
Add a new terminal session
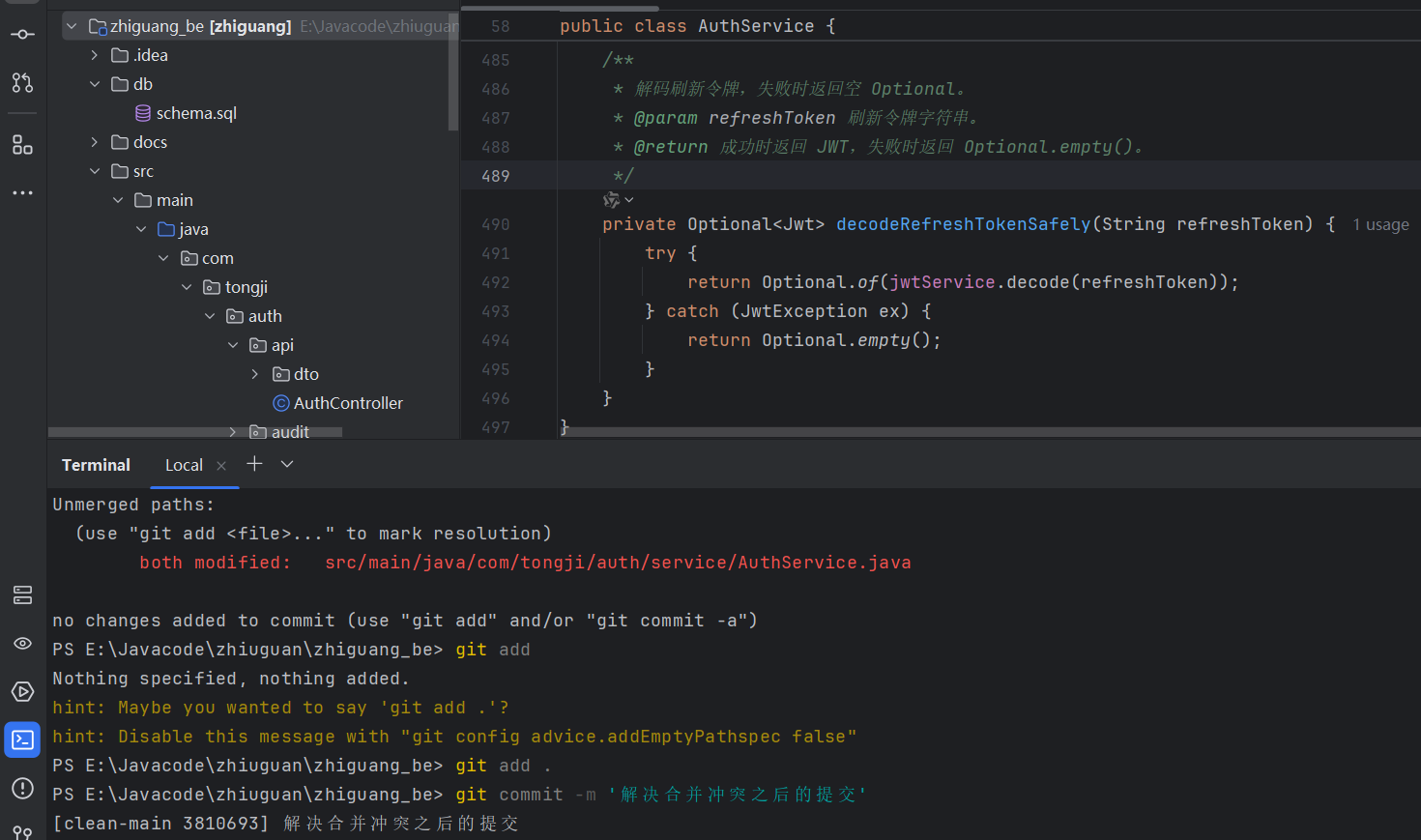tap(254, 464)
